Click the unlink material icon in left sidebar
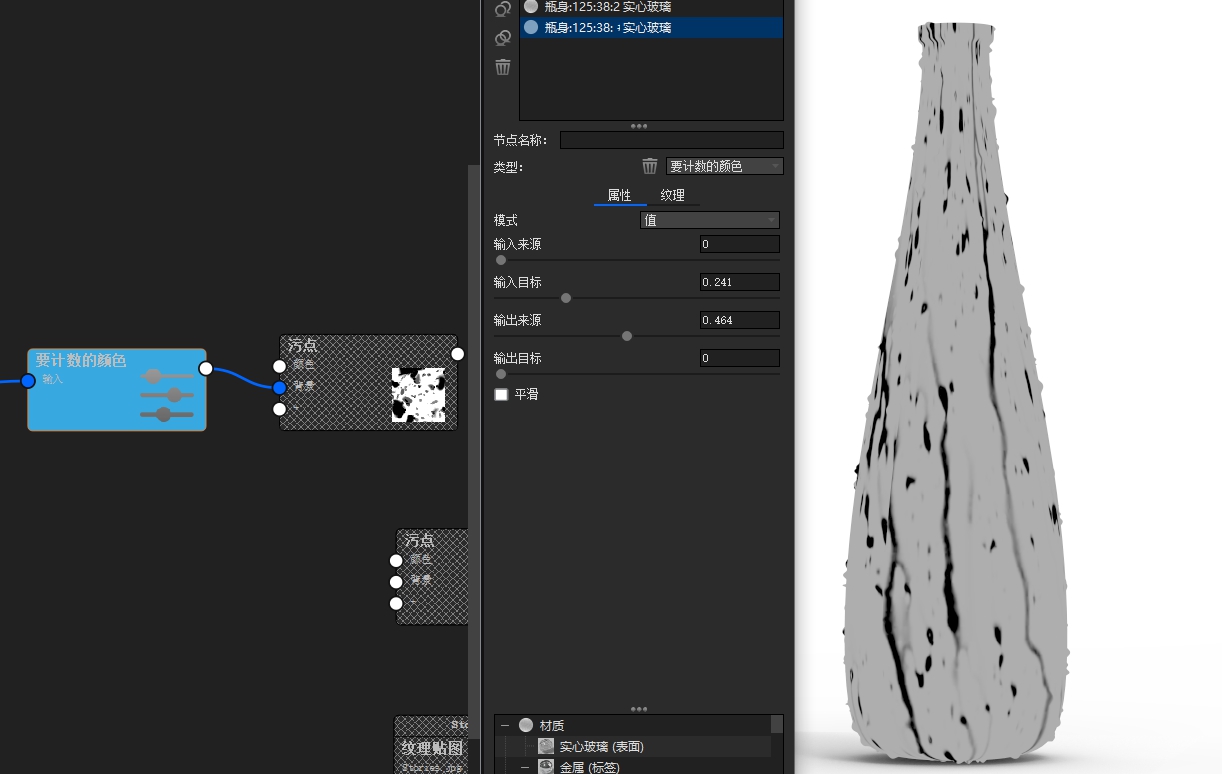Screen dimensions: 1222x774 pos(502,9)
